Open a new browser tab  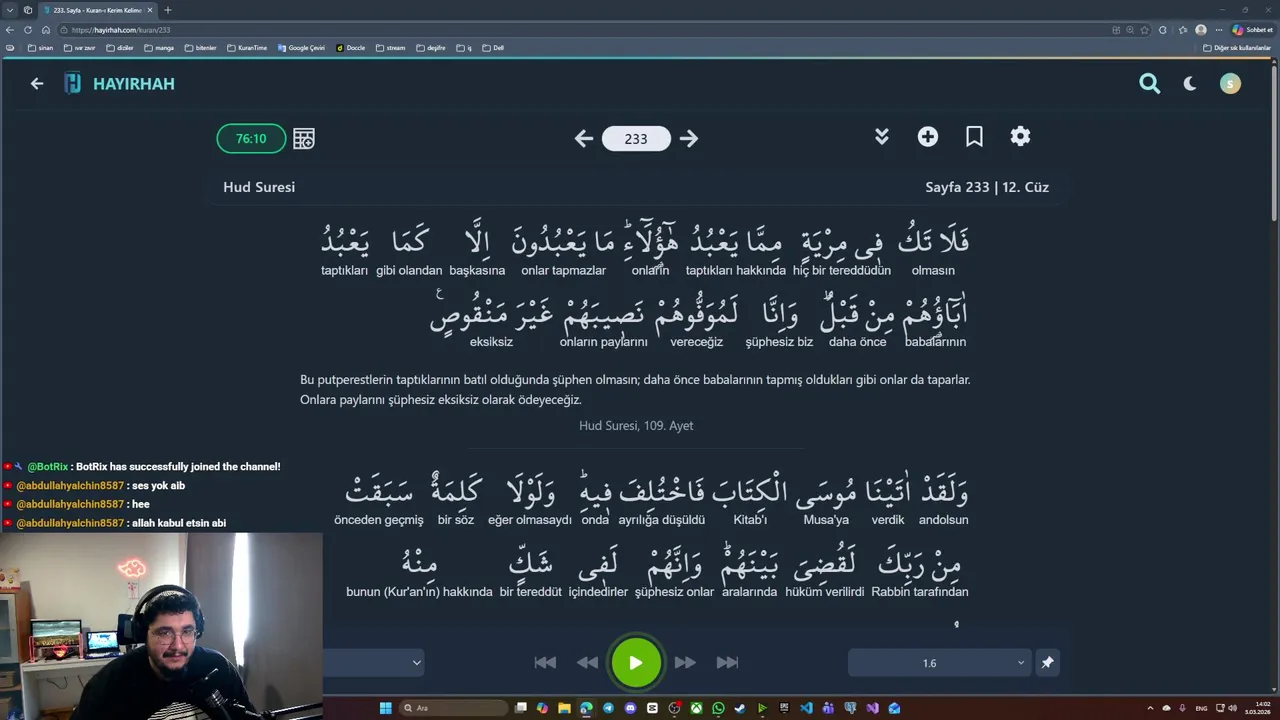point(167,10)
